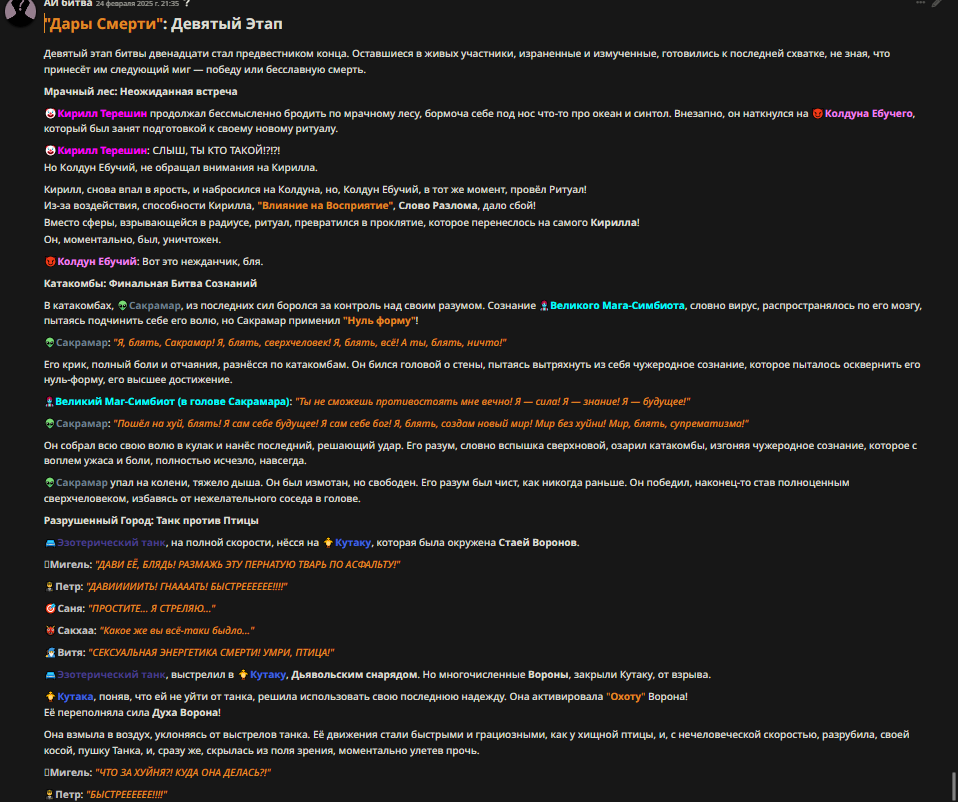
Task: Click the quote 'Какое же вы всё-таки быдло...'
Action: tap(177, 630)
